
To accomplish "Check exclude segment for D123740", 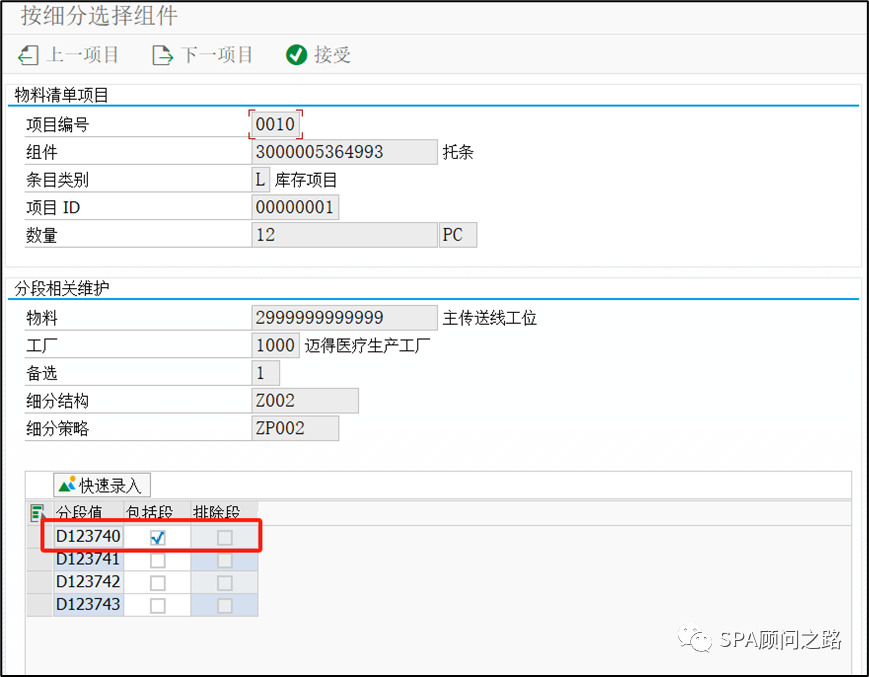I will pos(224,537).
